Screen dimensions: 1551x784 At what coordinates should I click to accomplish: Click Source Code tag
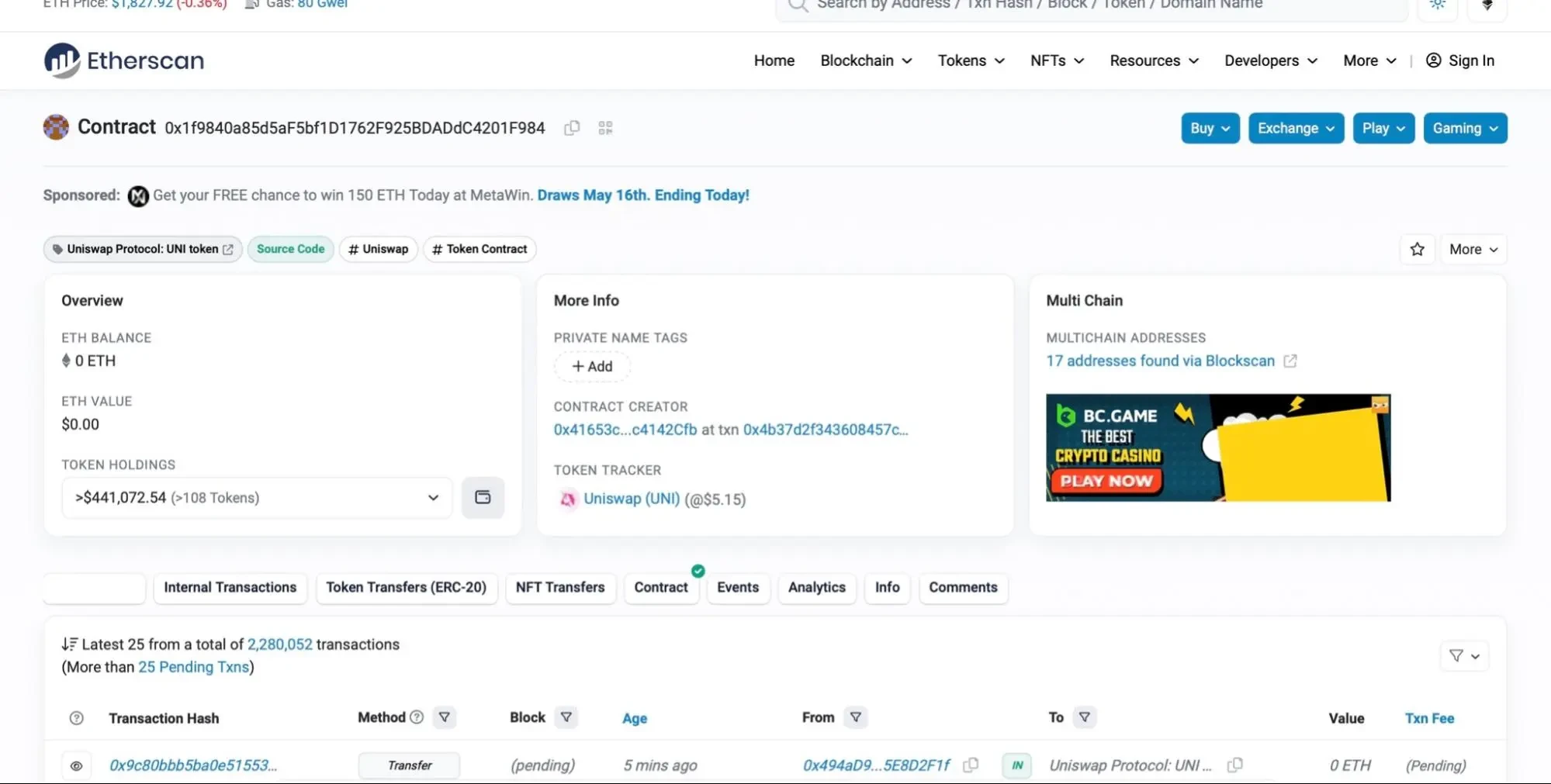point(290,249)
